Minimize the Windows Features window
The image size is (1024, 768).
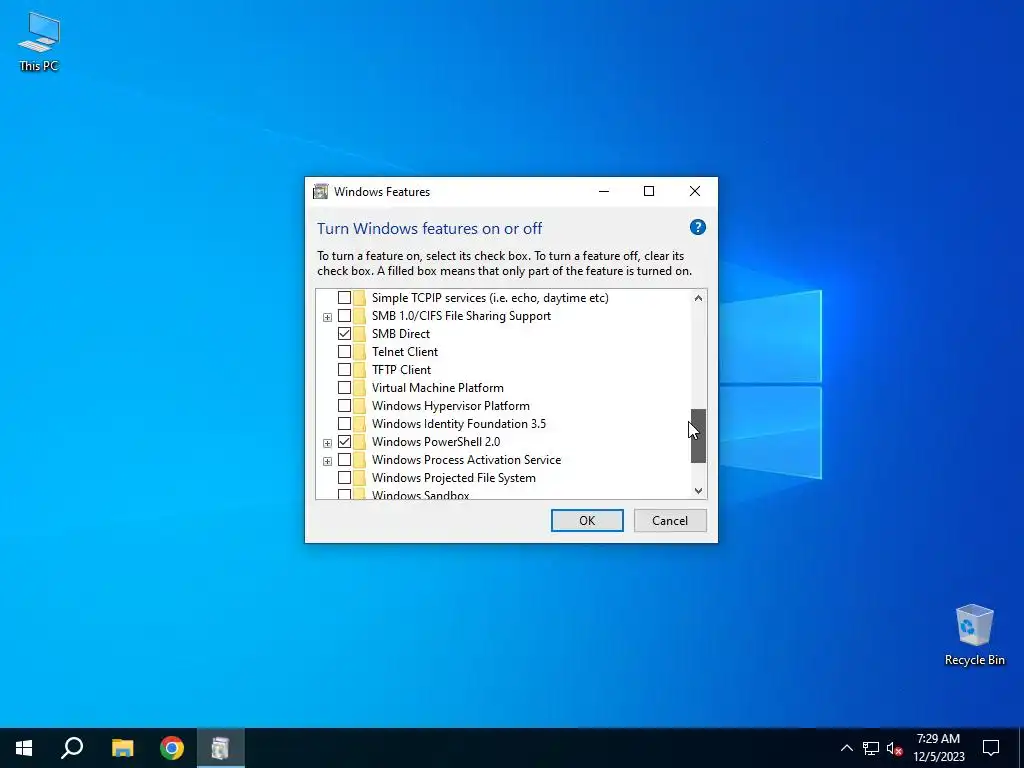603,191
